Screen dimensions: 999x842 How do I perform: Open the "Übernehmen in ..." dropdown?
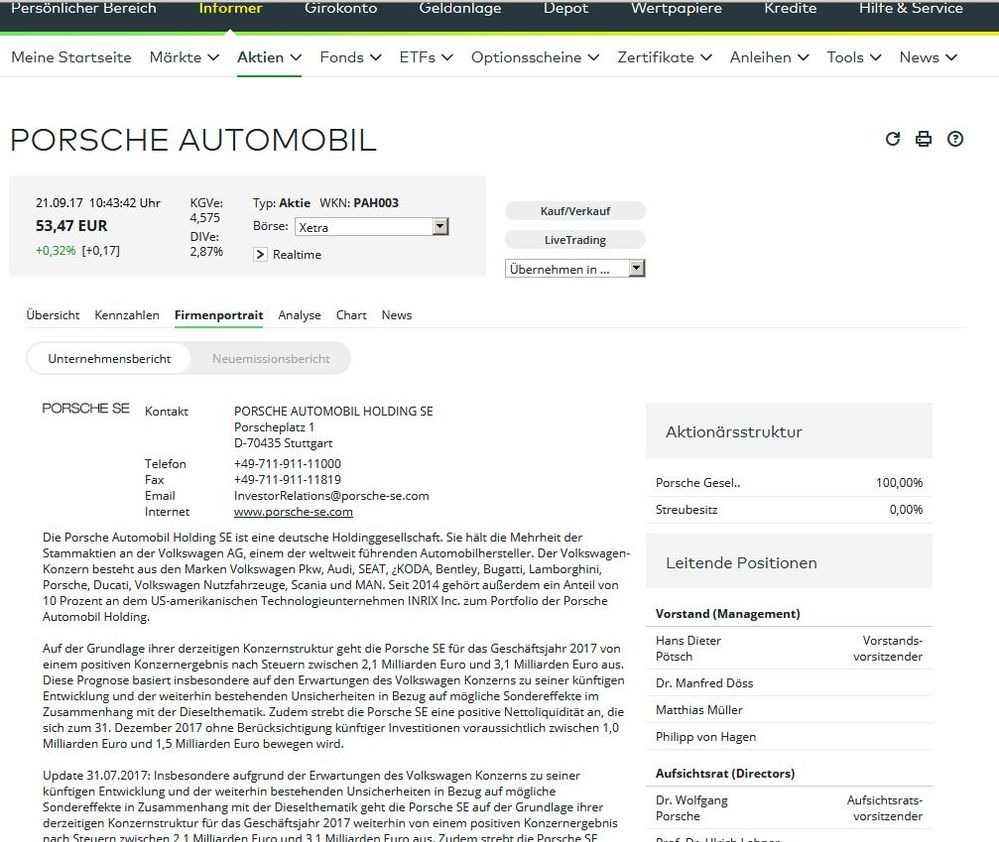[x=636, y=268]
